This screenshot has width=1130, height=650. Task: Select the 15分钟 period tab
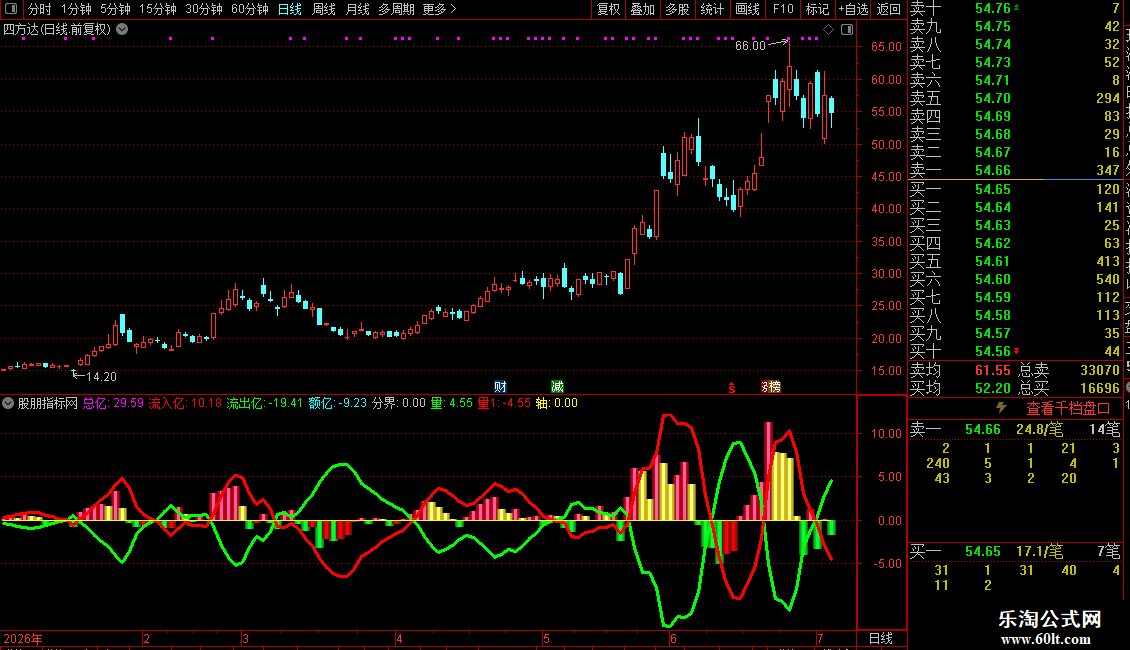tap(158, 9)
